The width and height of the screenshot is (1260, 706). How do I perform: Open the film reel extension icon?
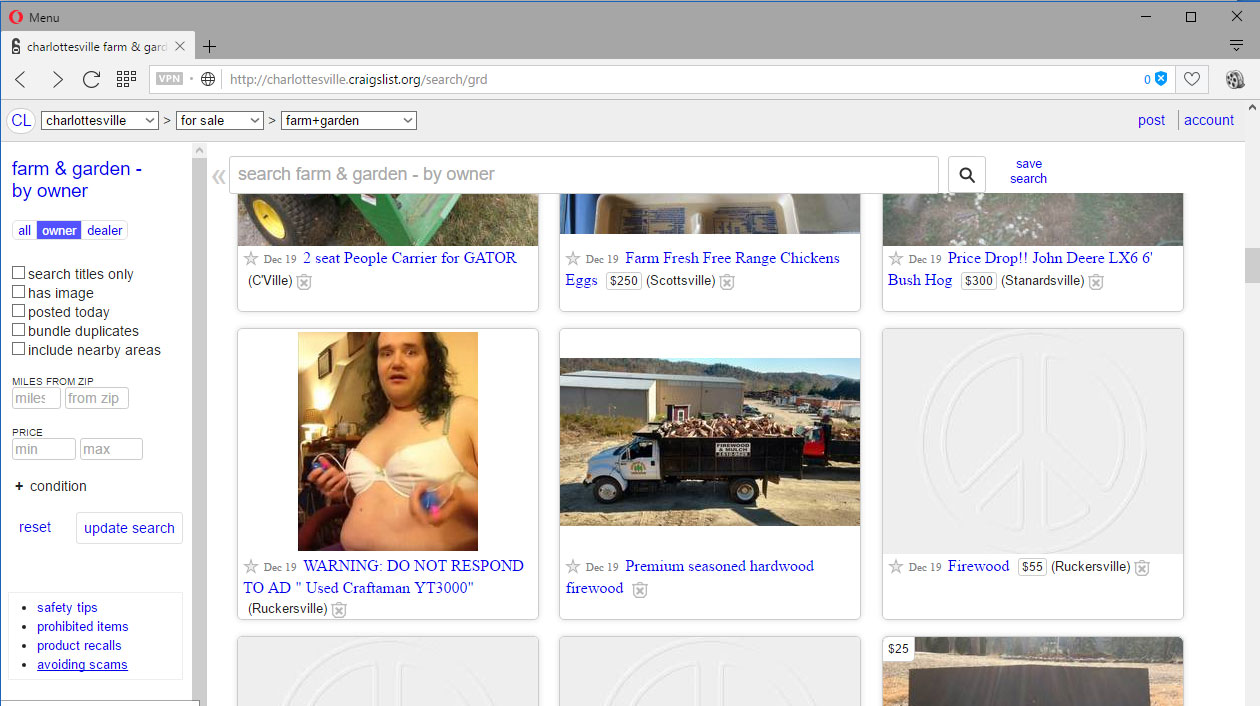(x=1234, y=79)
